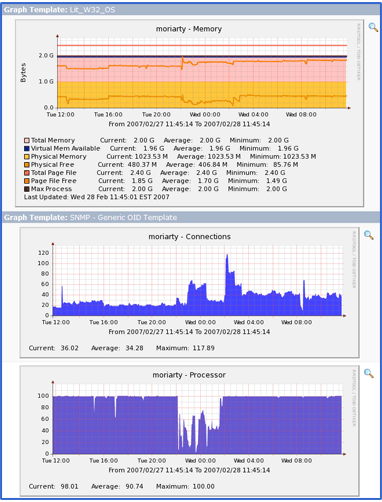The width and height of the screenshot is (382, 502).
Task: Click the Physical Free legend color swatch
Action: (x=27, y=165)
